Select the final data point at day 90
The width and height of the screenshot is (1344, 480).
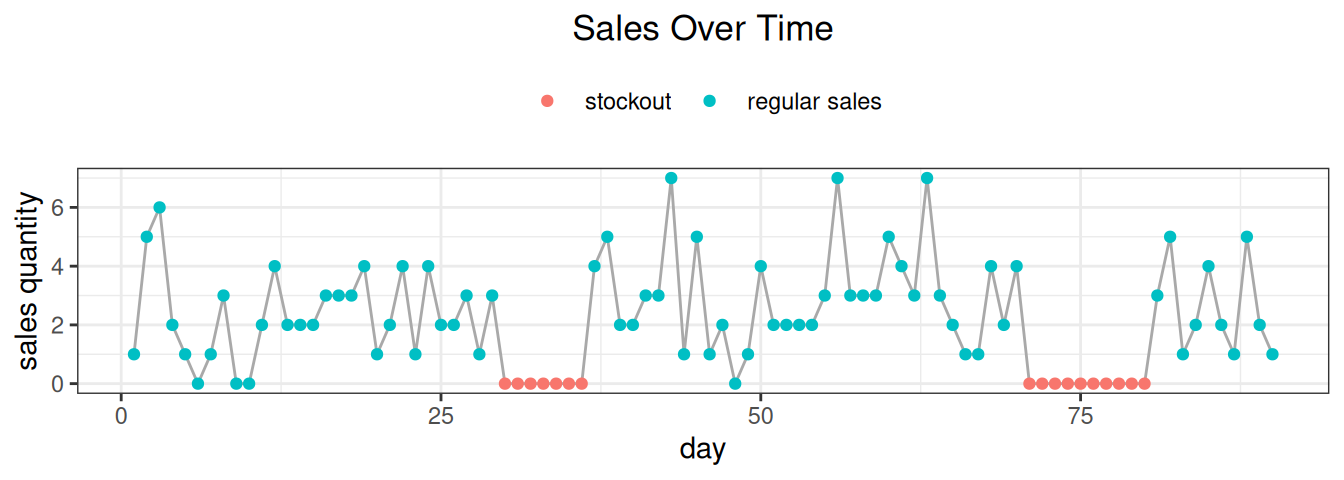[1272, 354]
